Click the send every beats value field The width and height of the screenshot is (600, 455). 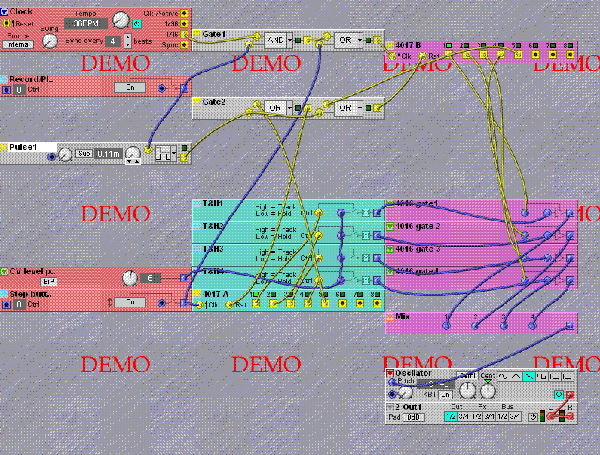point(113,41)
